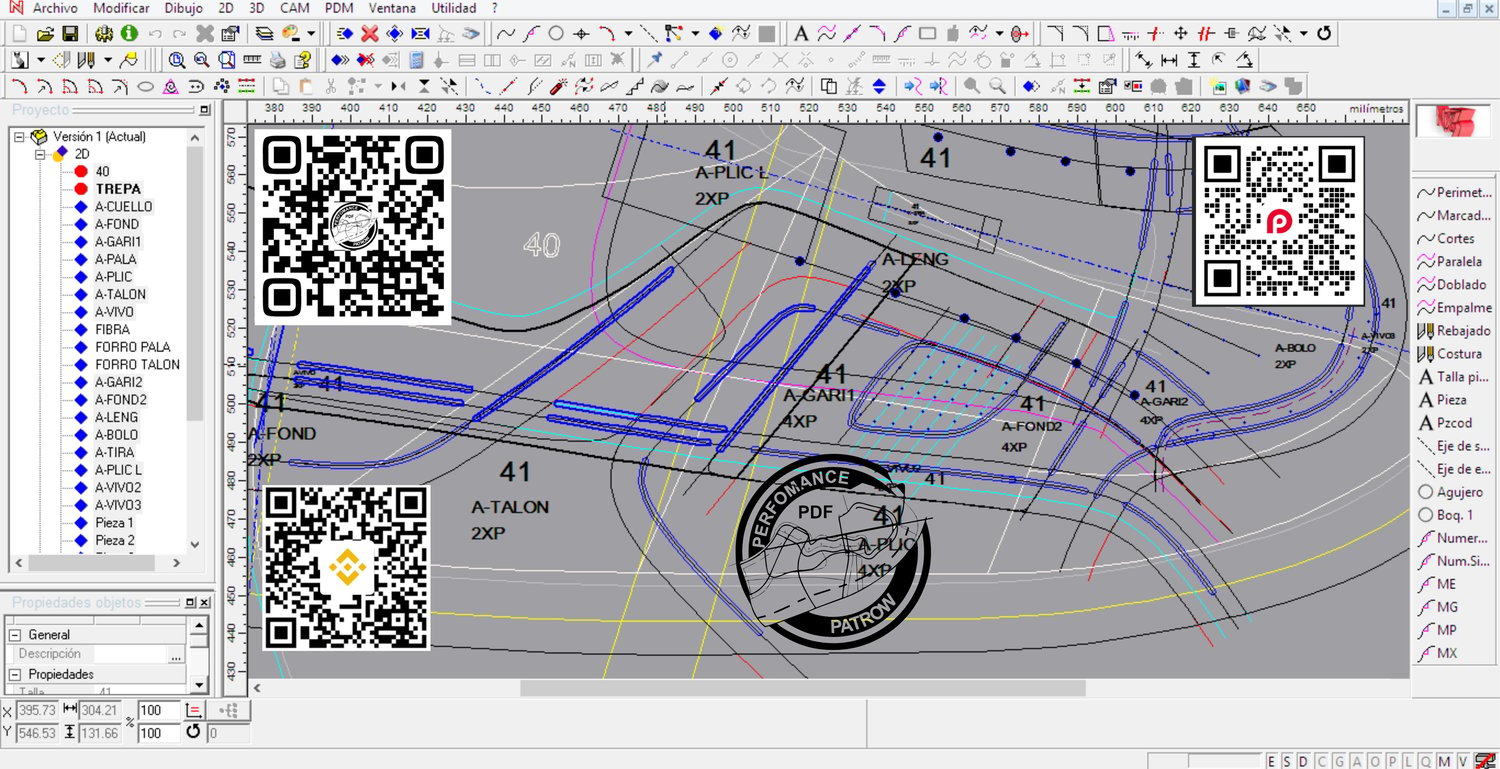1500x769 pixels.
Task: Toggle the V indicator in the status bar
Action: point(1462,761)
